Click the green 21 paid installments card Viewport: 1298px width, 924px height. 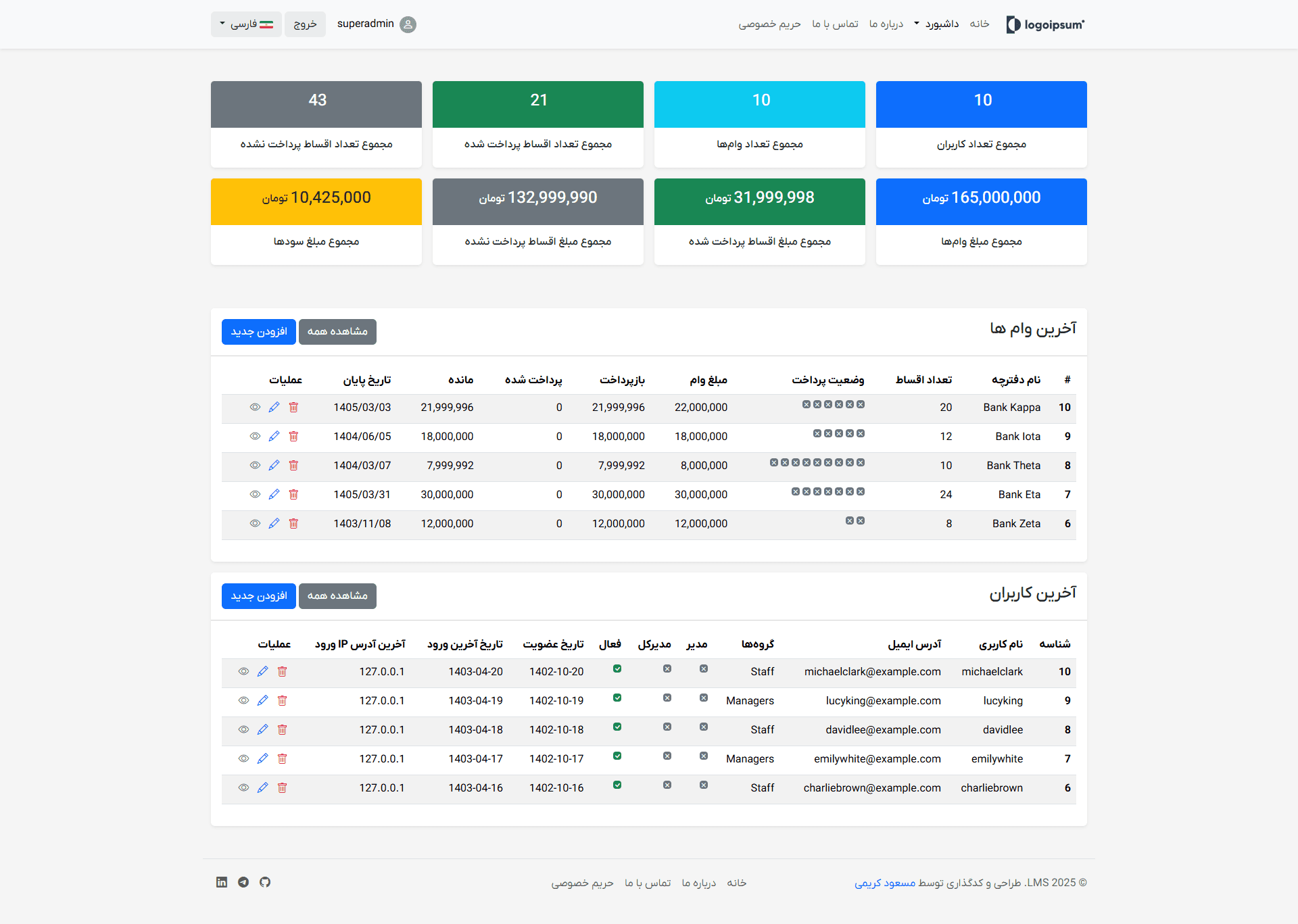point(538,124)
